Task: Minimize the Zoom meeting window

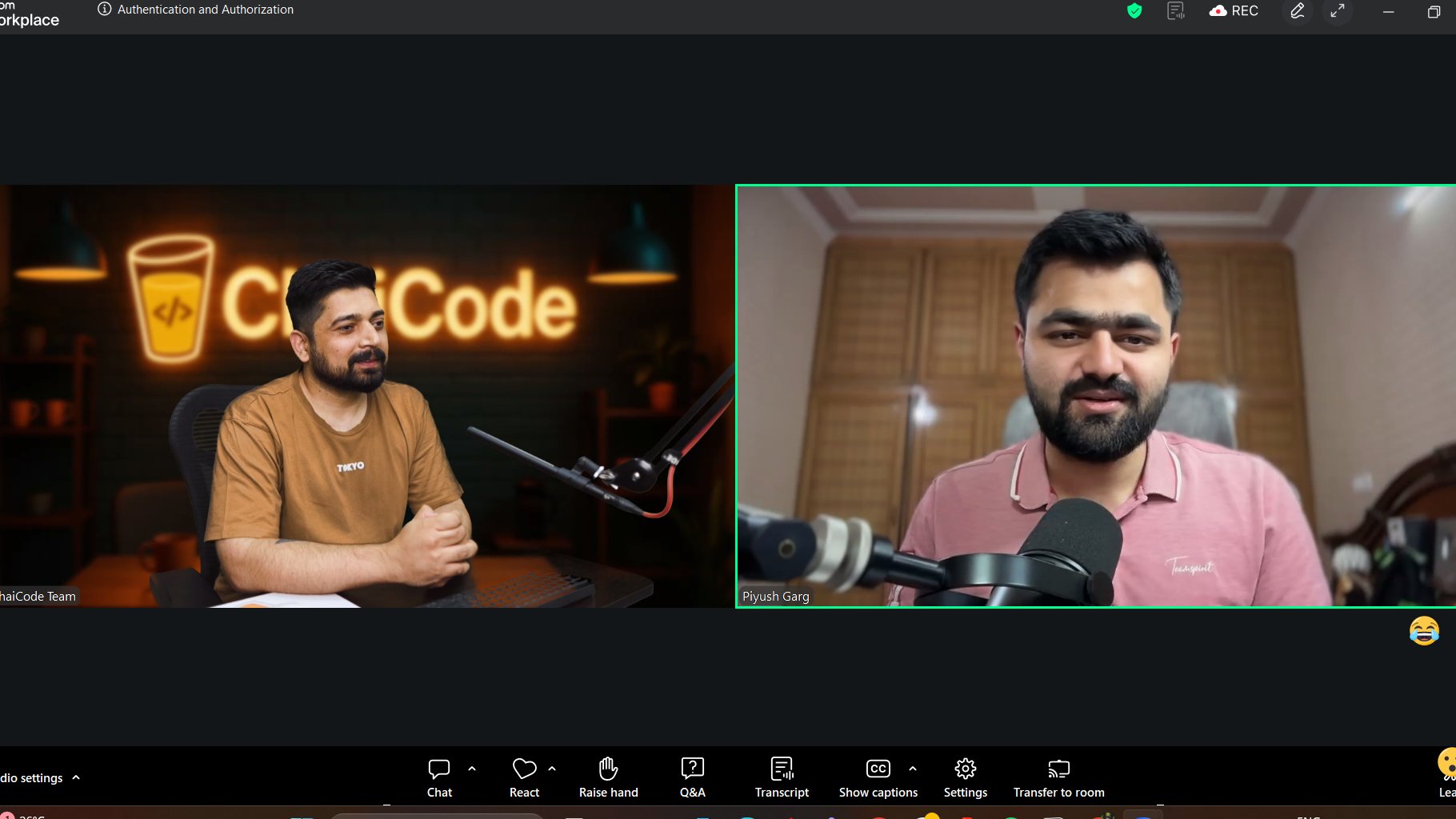Action: point(1389,11)
